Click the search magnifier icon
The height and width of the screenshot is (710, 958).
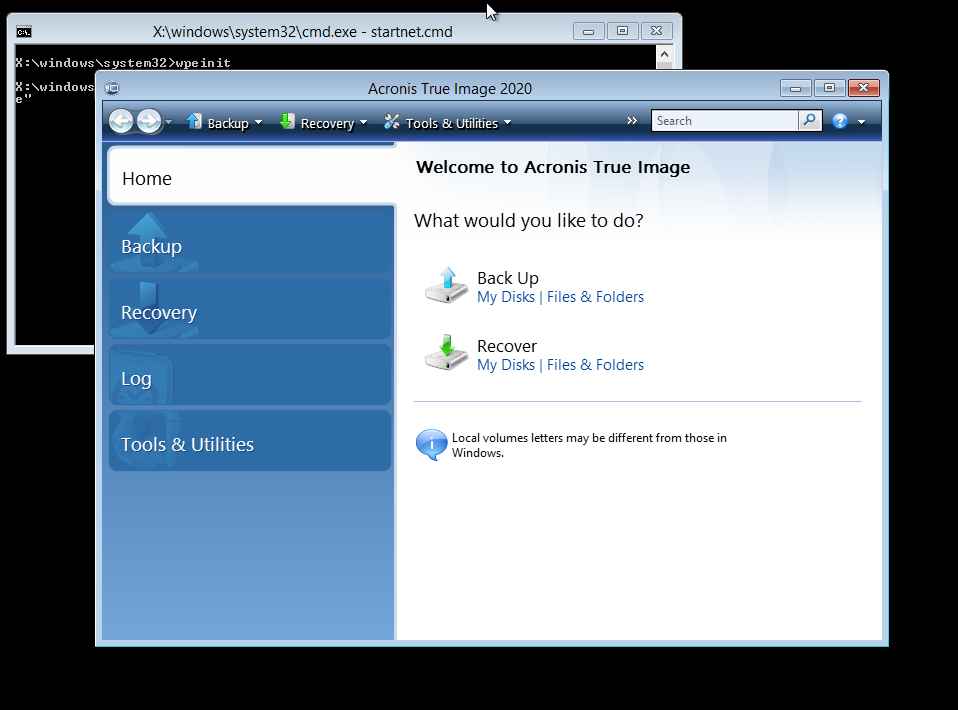pyautogui.click(x=810, y=121)
